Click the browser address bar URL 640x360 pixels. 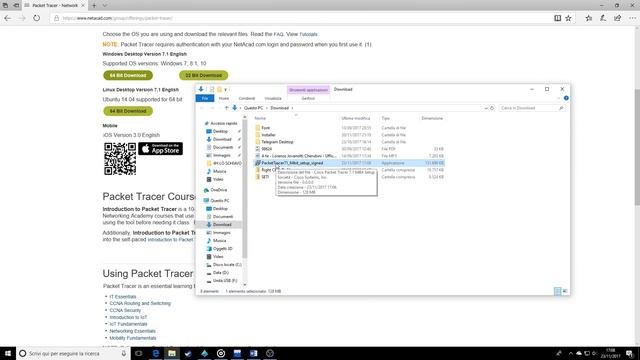pyautogui.click(x=117, y=18)
